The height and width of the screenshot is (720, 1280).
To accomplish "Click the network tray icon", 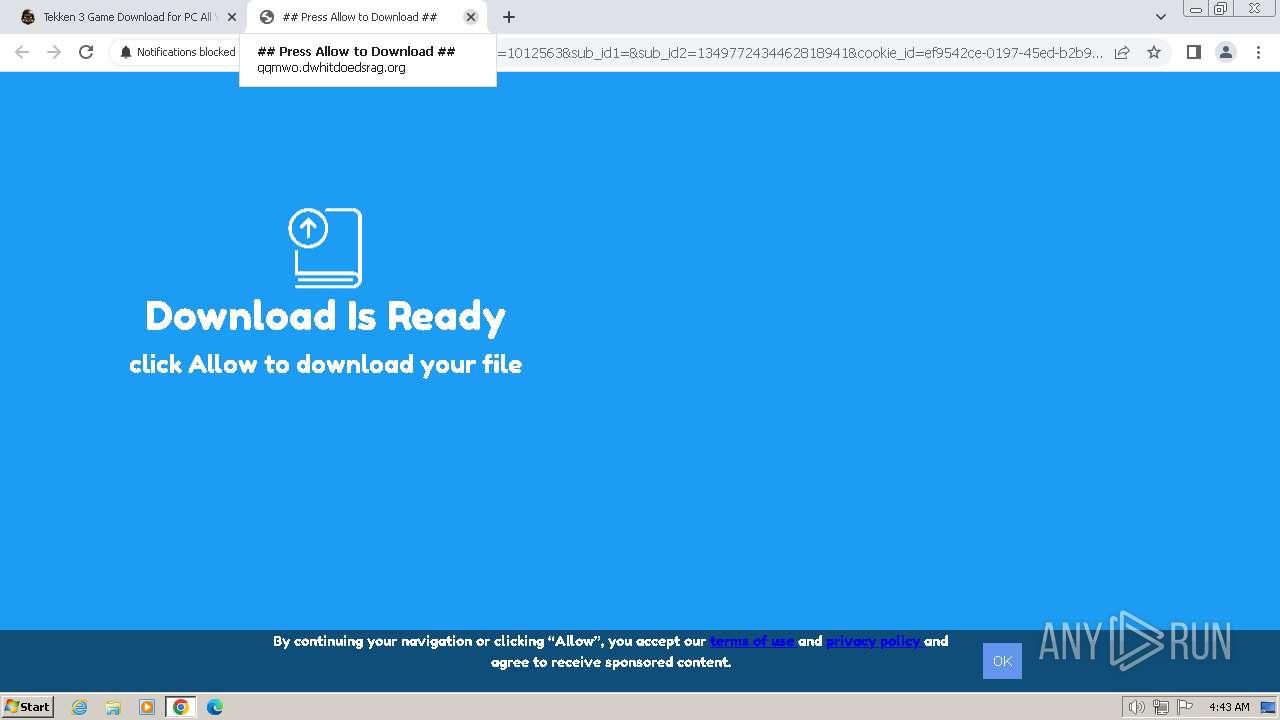I will (1161, 707).
